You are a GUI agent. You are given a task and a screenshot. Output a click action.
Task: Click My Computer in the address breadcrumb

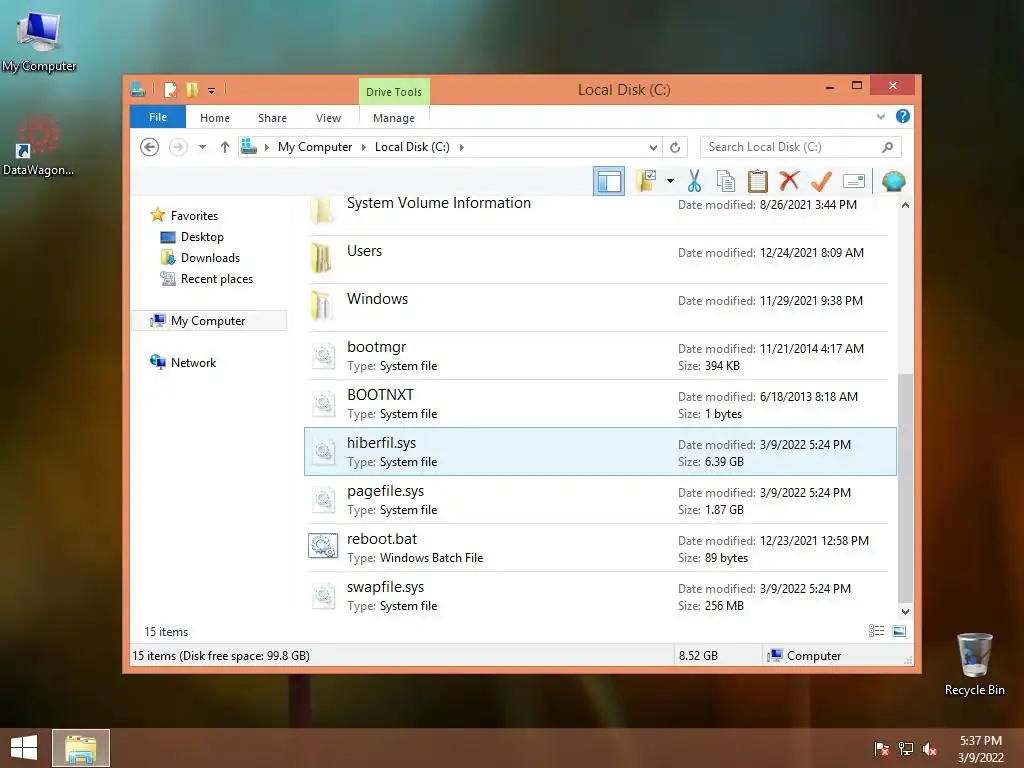point(315,147)
